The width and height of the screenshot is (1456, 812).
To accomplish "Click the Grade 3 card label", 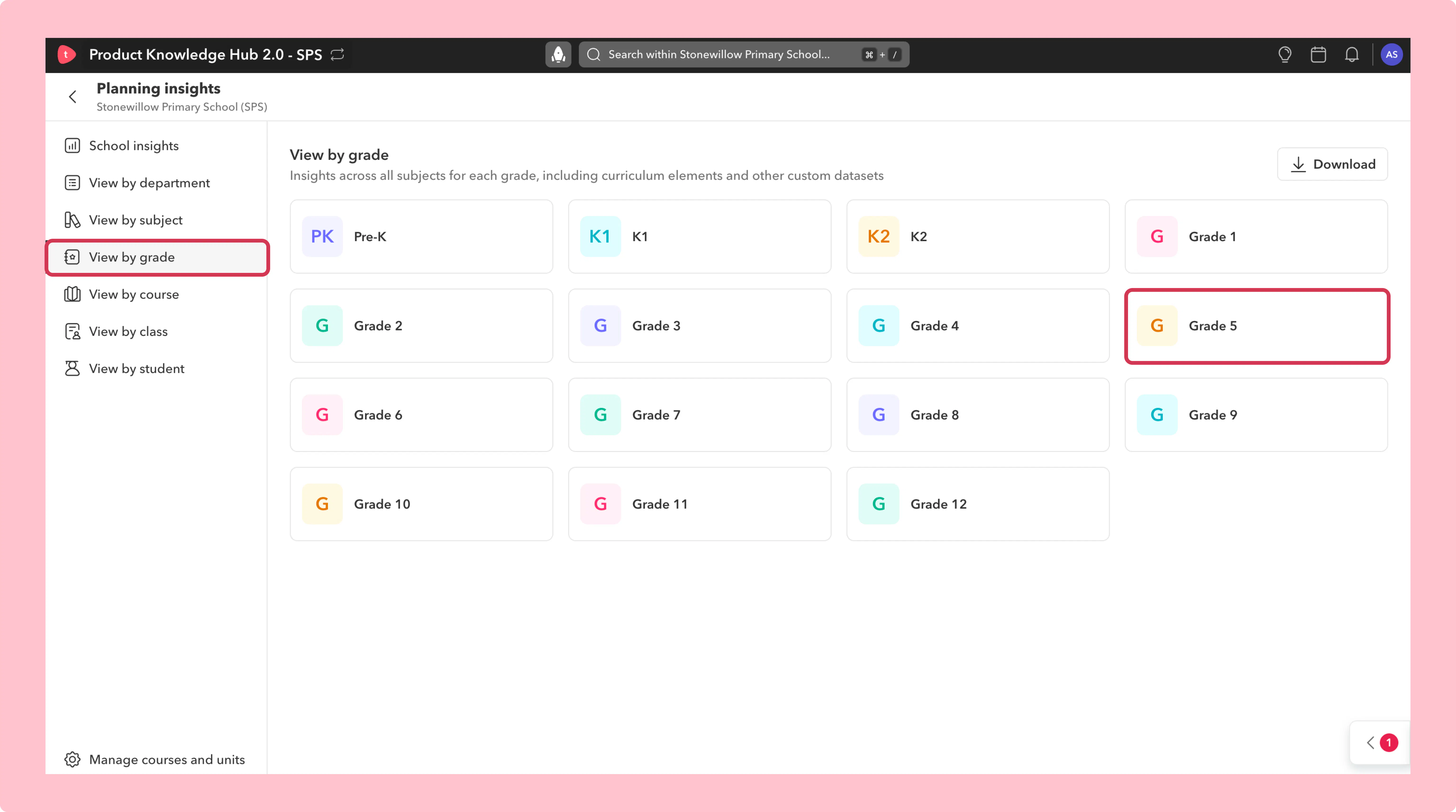I will tap(656, 326).
